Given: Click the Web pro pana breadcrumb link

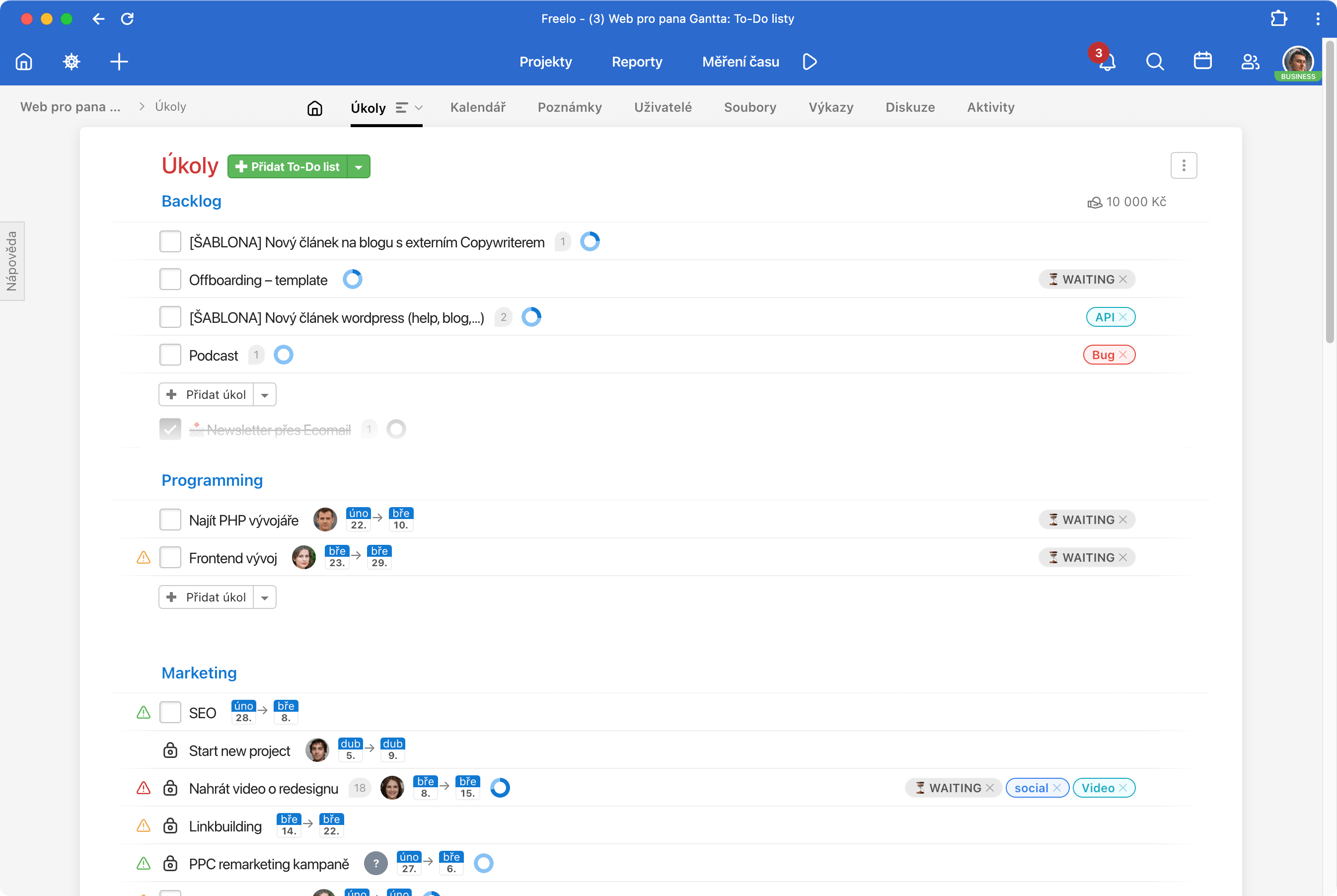Looking at the screenshot, I should click(71, 107).
